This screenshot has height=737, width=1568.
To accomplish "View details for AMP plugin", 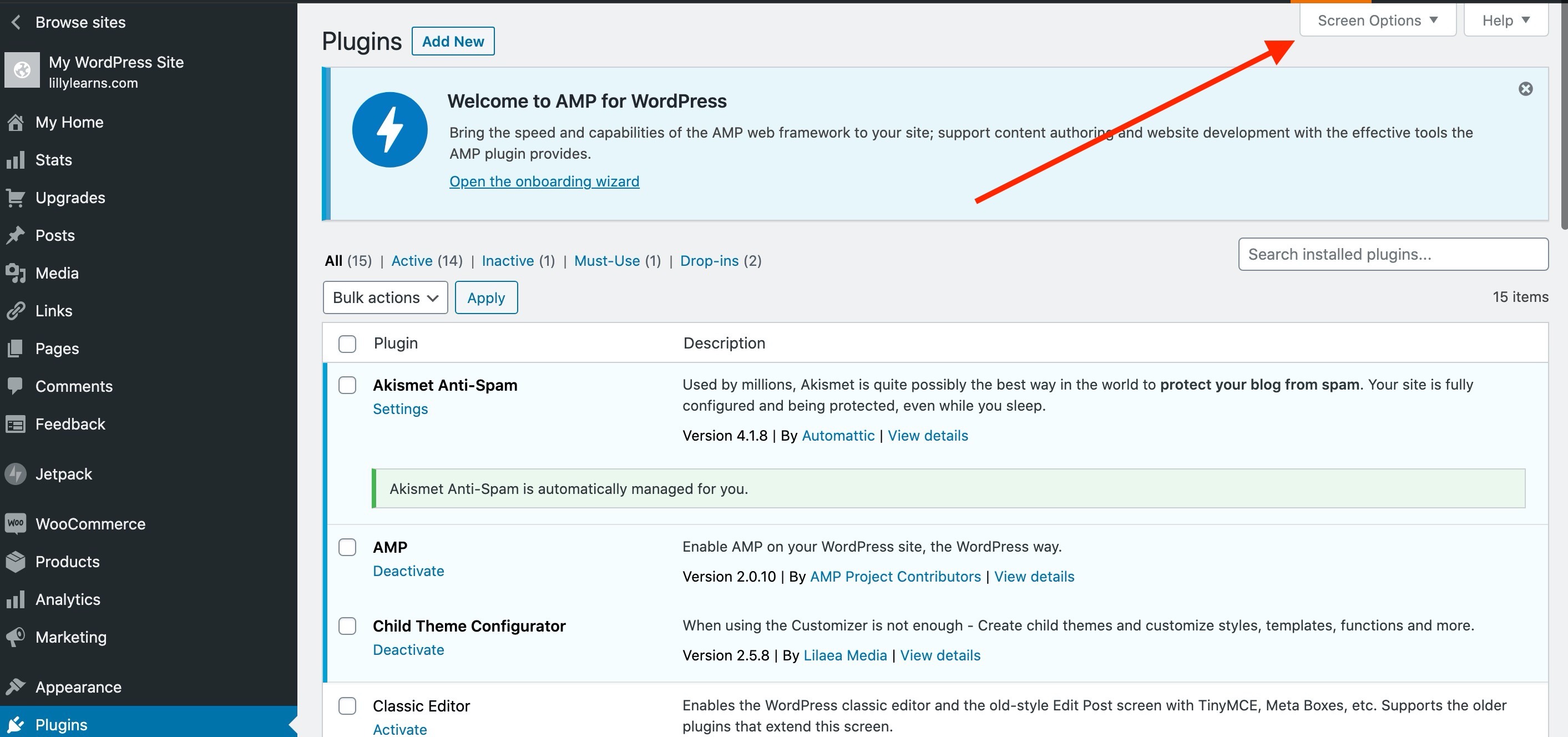I will pyautogui.click(x=1034, y=576).
